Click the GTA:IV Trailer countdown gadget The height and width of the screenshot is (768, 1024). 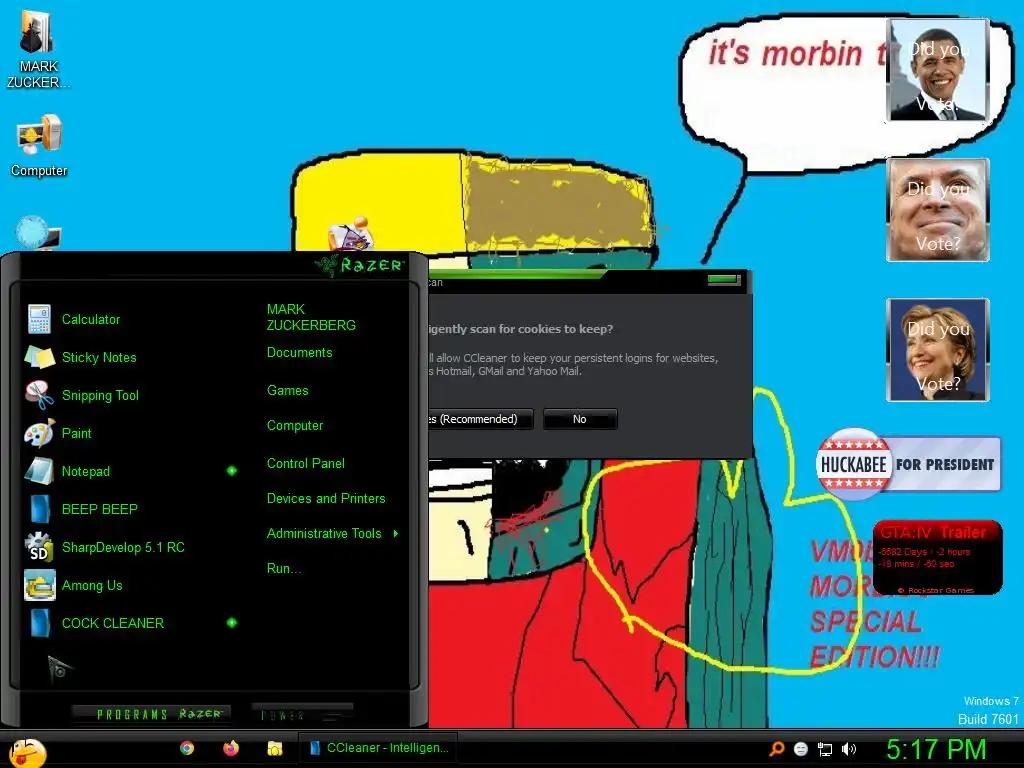[937, 558]
